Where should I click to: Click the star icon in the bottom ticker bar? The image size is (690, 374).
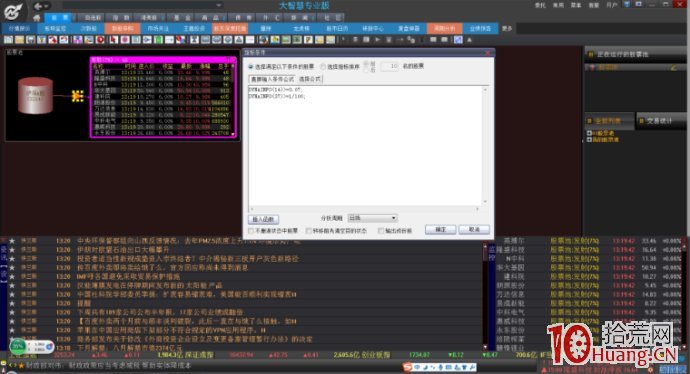21,365
